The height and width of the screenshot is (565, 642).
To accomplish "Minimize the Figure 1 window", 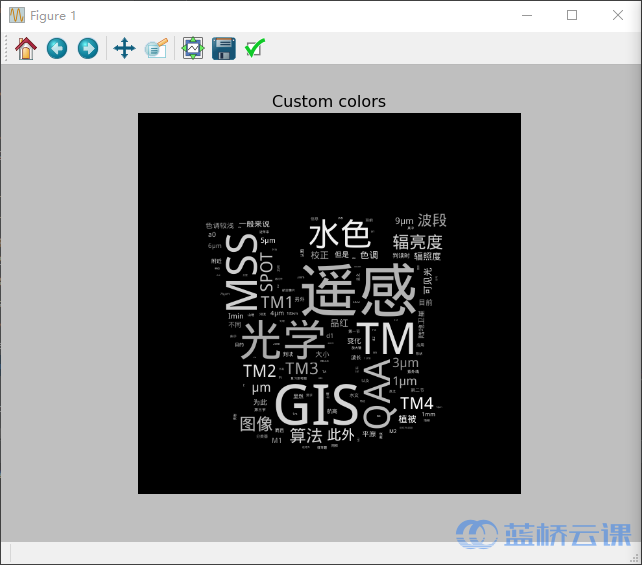I will (527, 15).
